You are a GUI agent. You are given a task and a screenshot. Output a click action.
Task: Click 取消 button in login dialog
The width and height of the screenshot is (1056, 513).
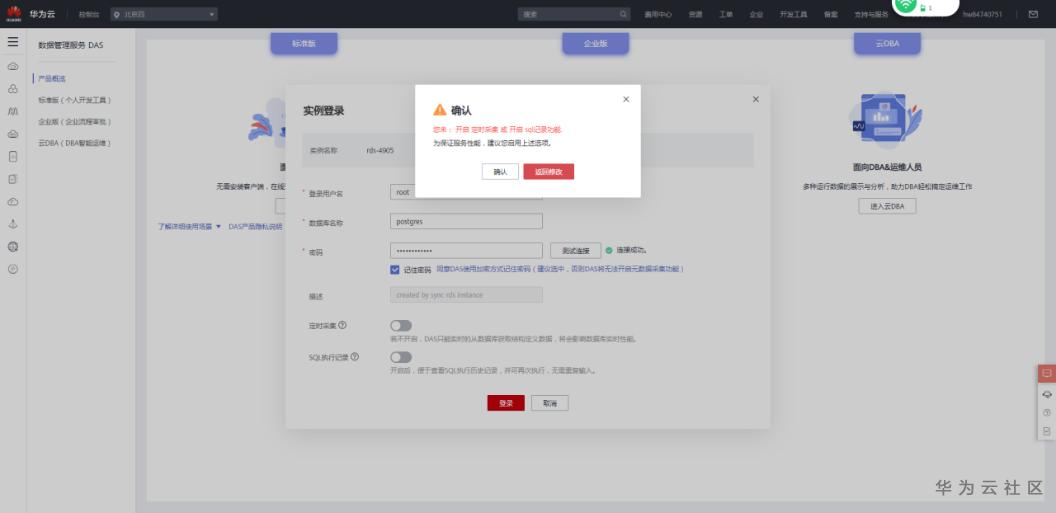550,403
